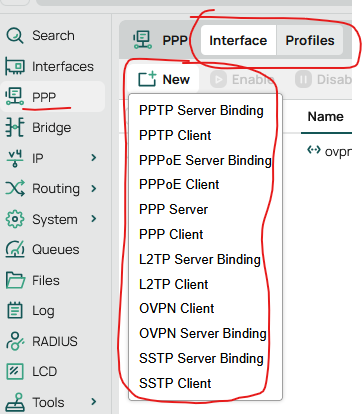The image size is (363, 414).
Task: Click the Tools icon in sidebar
Action: pos(15,403)
